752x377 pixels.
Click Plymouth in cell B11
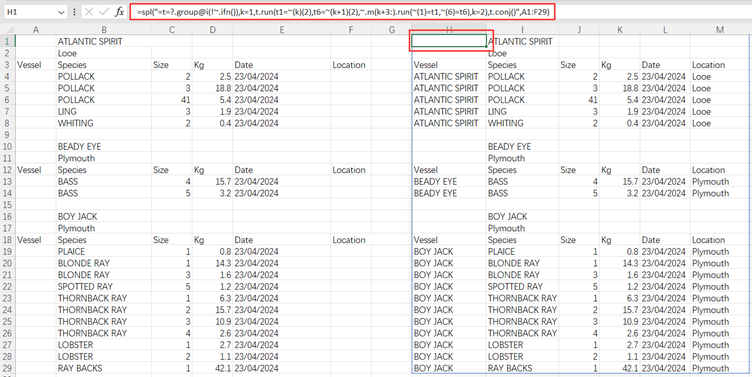76,158
